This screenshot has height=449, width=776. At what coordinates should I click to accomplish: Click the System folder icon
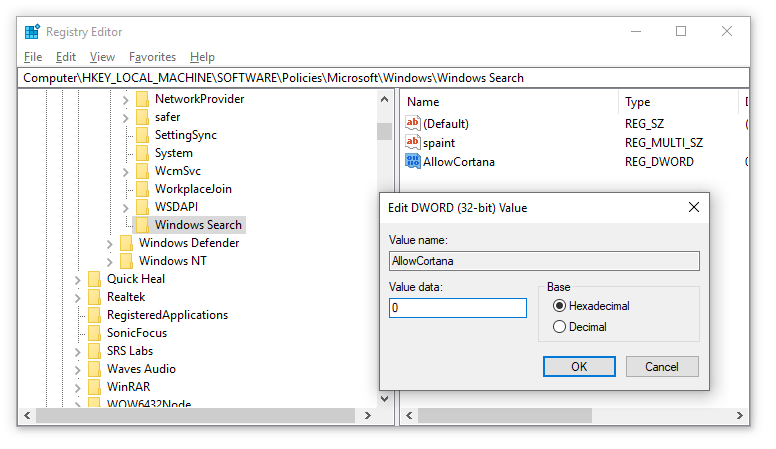(x=143, y=153)
